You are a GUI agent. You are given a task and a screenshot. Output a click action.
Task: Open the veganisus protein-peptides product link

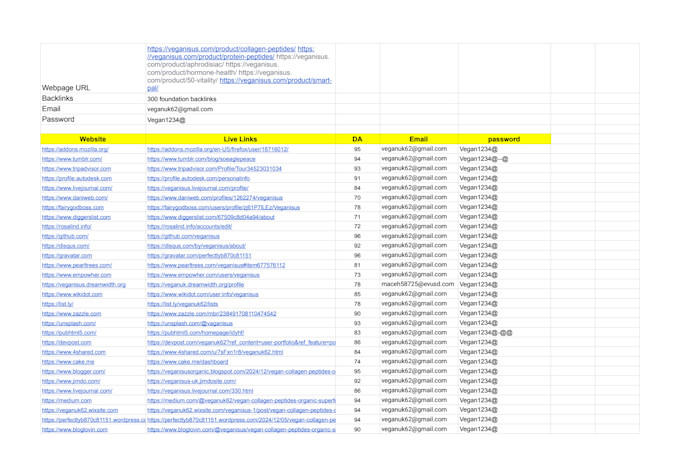coord(211,57)
